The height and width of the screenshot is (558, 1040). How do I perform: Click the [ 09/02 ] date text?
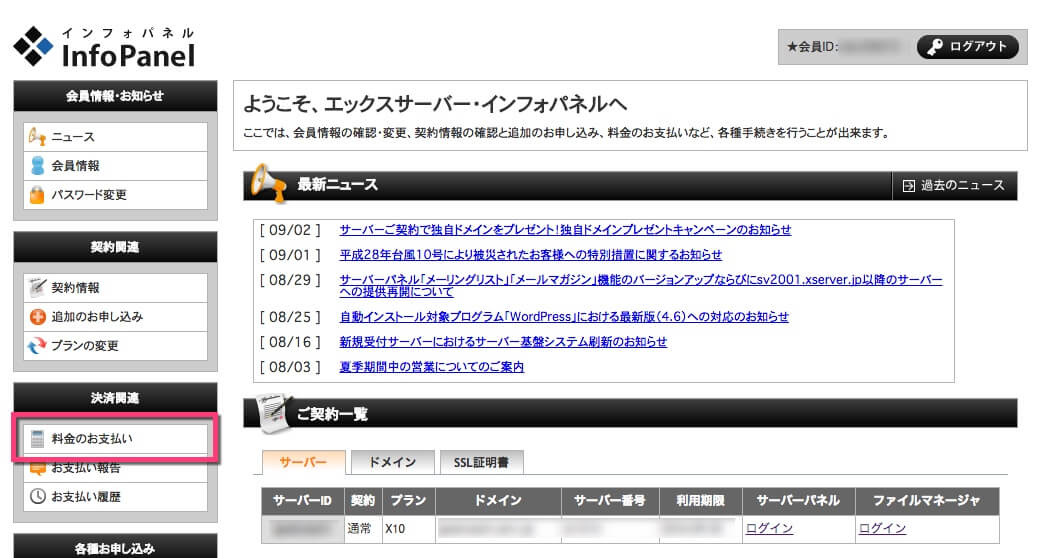tap(290, 230)
